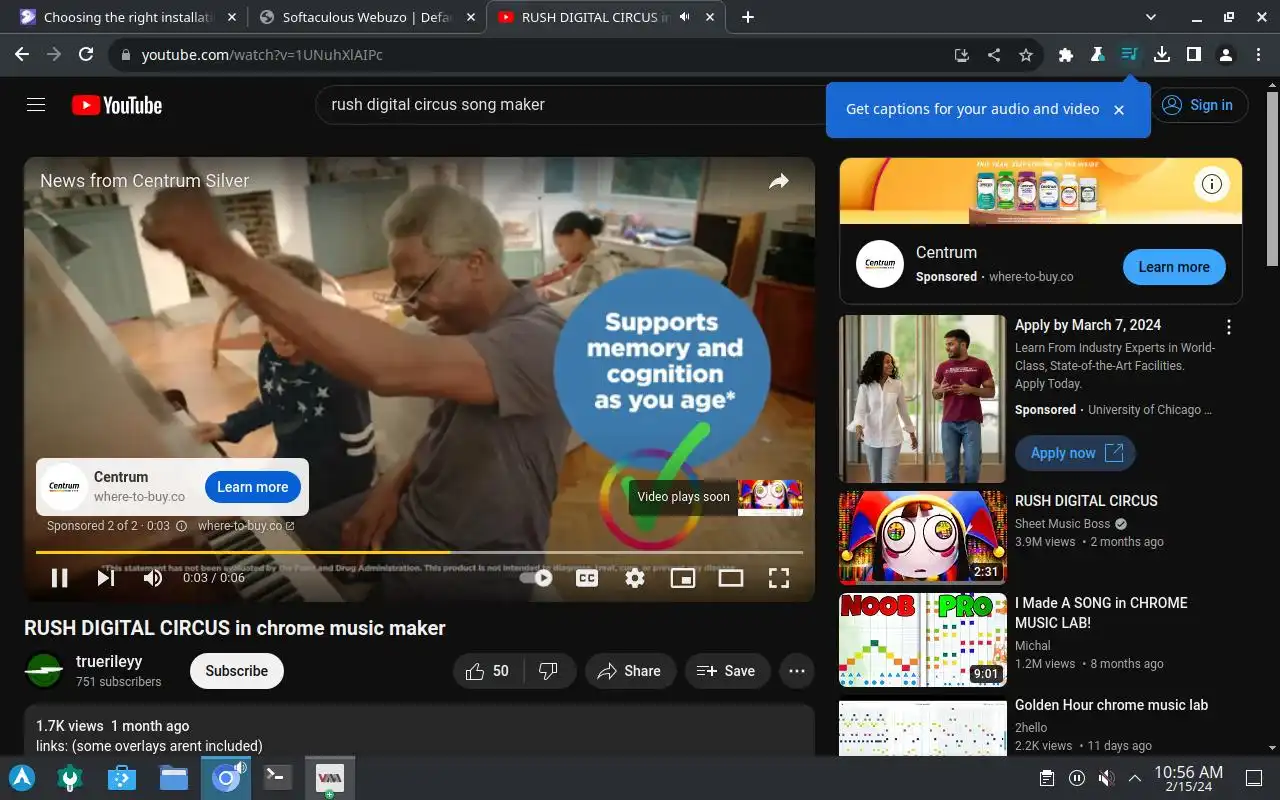Reload the YouTube page

pyautogui.click(x=86, y=55)
